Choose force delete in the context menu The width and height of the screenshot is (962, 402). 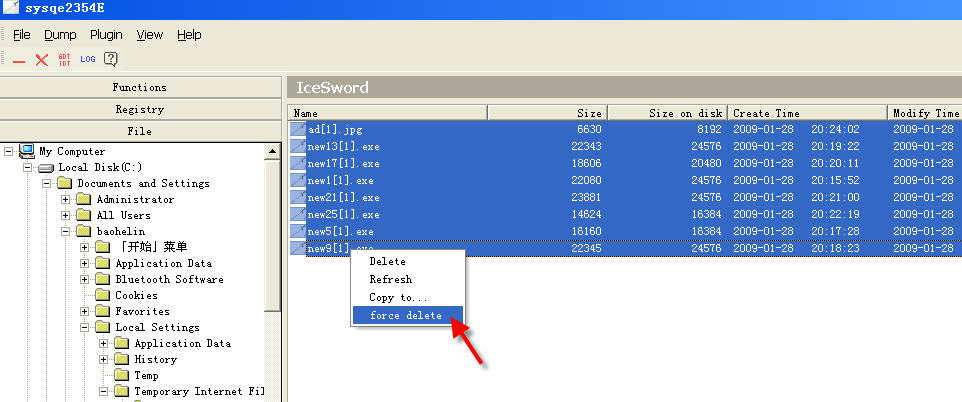pyautogui.click(x=407, y=315)
